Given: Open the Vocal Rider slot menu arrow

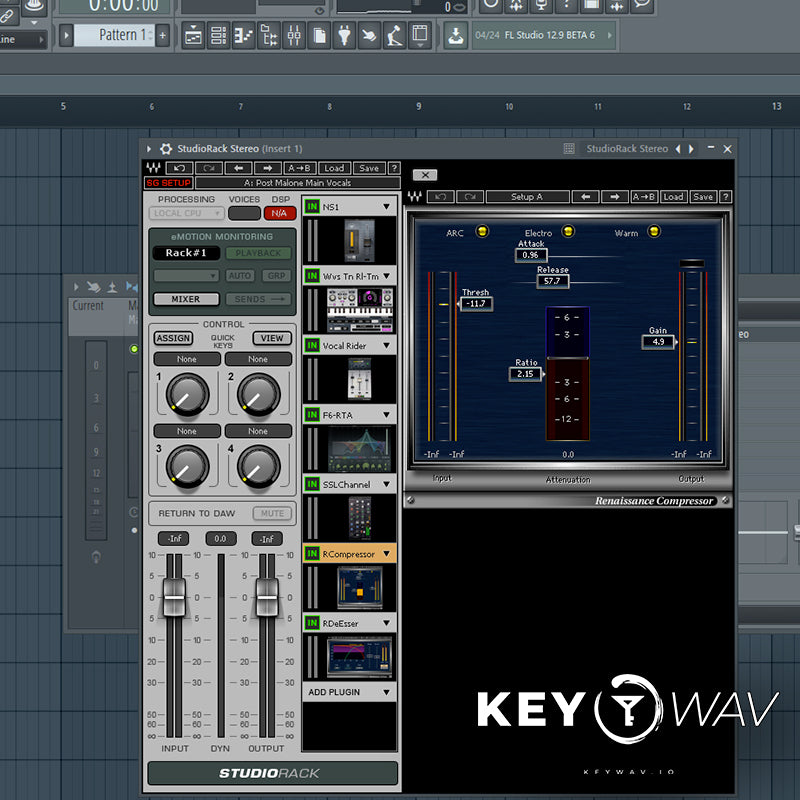Looking at the screenshot, I should (x=385, y=346).
